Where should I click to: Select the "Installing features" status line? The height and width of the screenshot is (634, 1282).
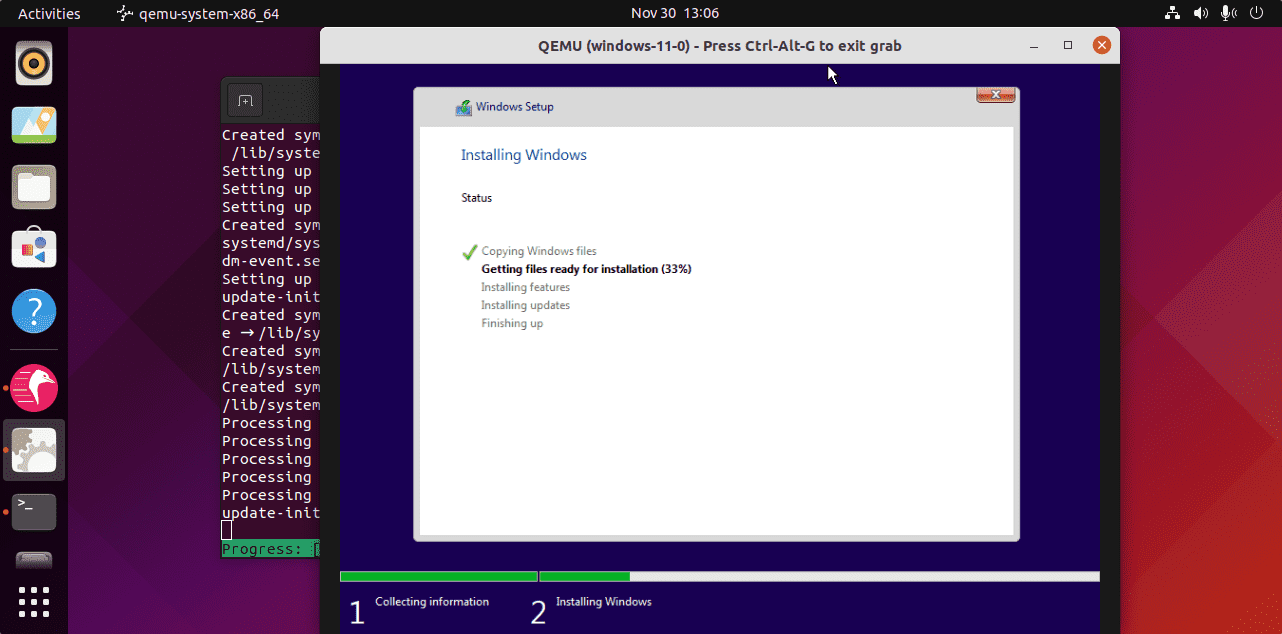tap(525, 287)
